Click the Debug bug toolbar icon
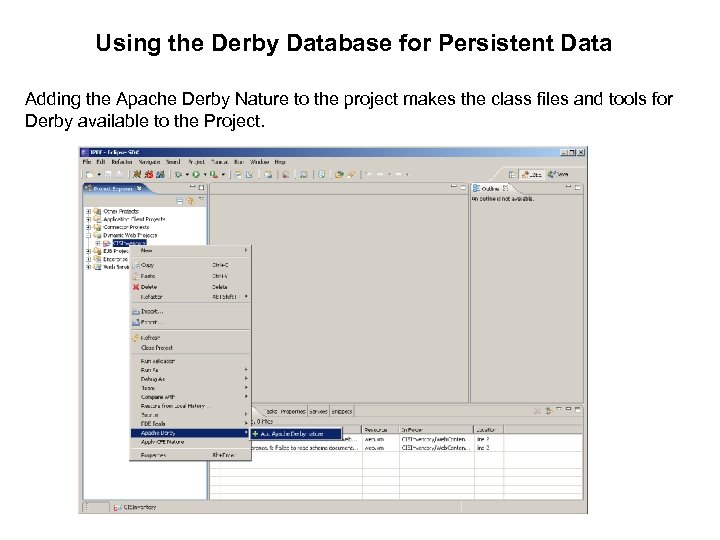 point(179,174)
